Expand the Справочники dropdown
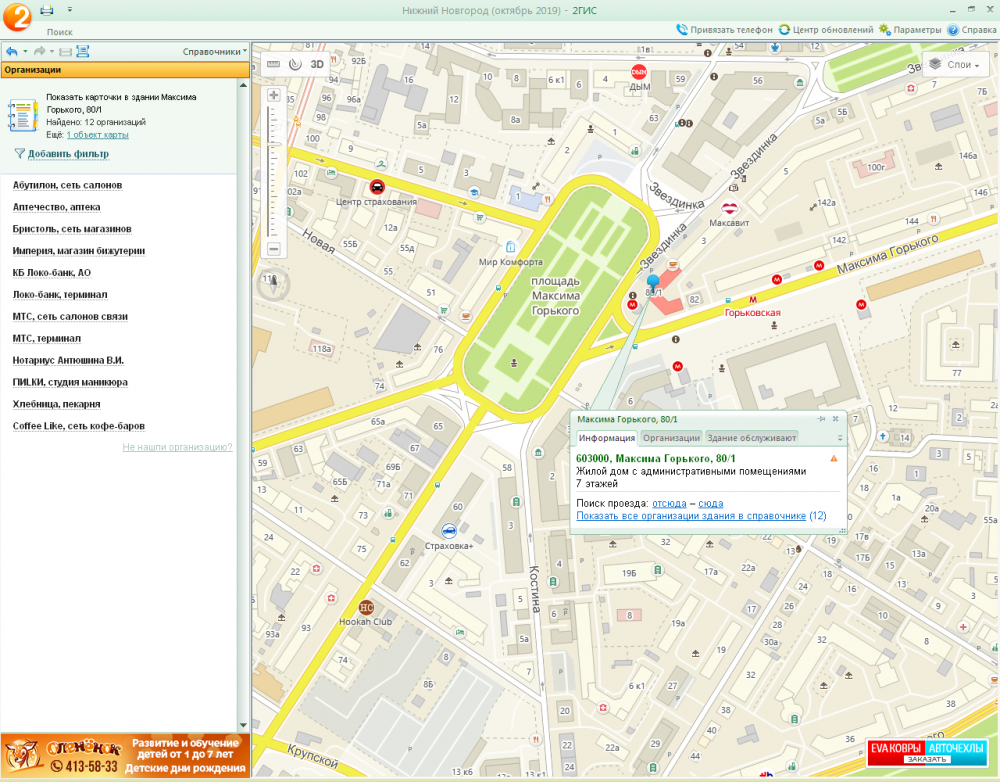 tap(214, 51)
